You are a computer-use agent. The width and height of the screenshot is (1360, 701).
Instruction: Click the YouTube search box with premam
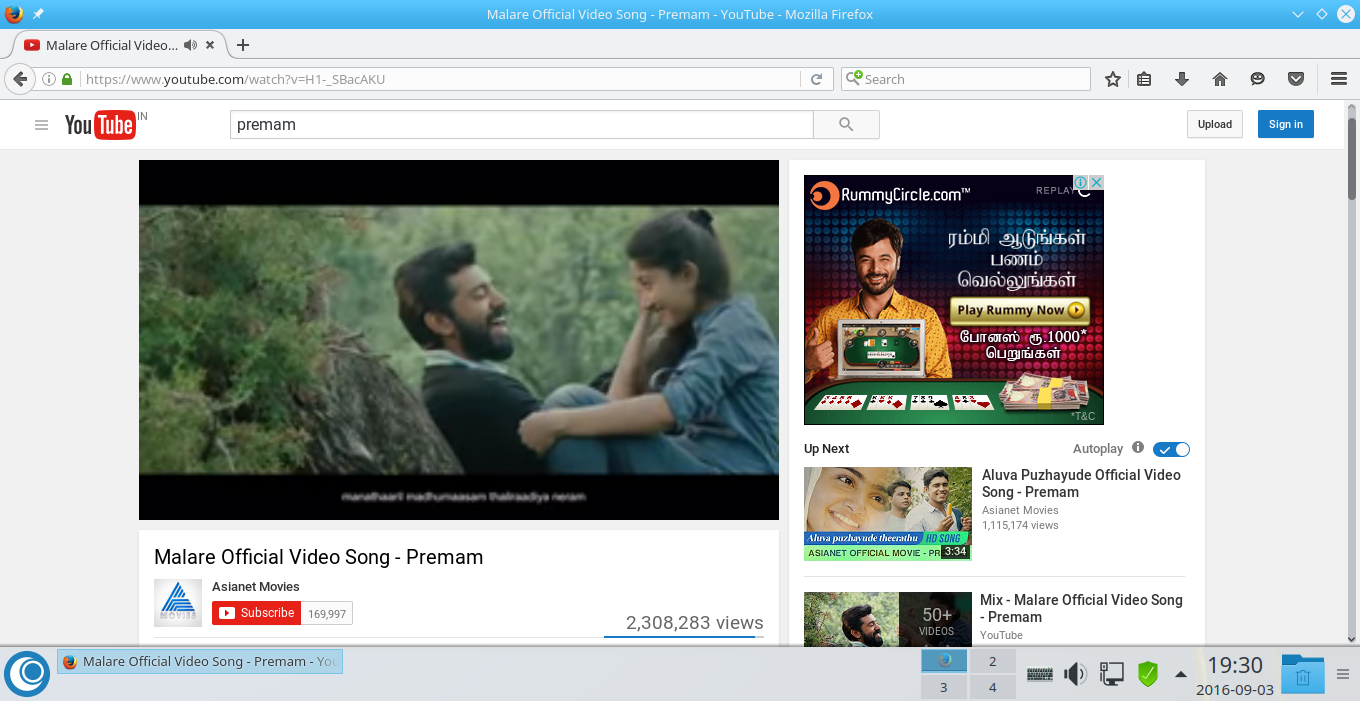point(521,124)
